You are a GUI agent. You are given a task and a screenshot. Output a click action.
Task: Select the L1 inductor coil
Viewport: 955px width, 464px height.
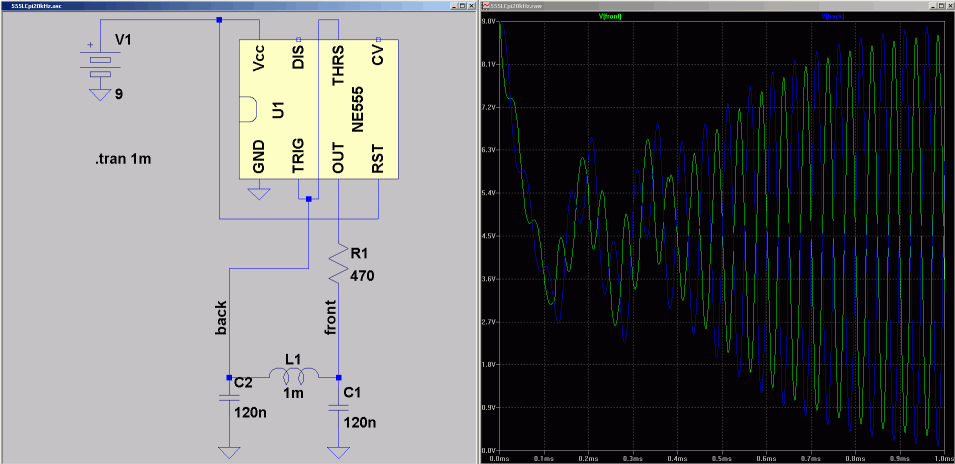[x=300, y=376]
